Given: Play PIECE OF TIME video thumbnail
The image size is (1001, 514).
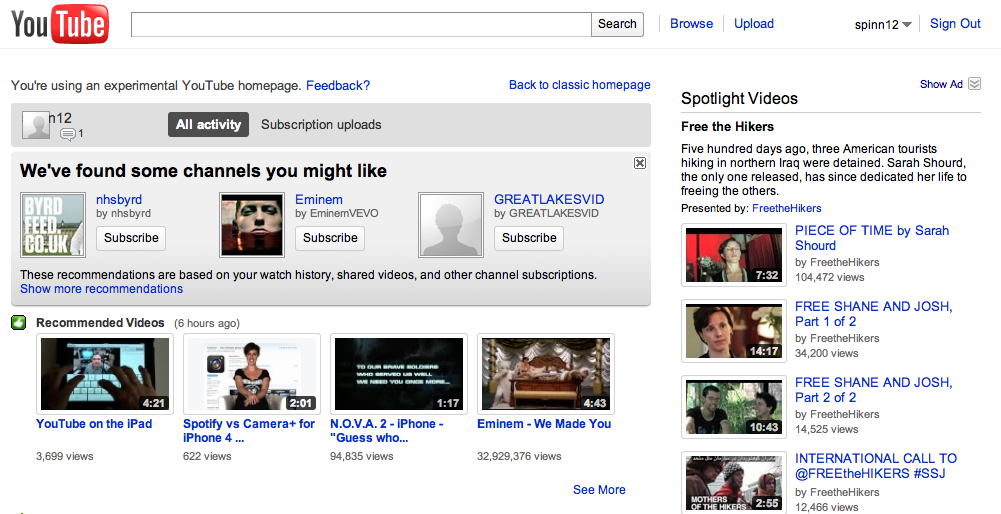Looking at the screenshot, I should click(734, 255).
